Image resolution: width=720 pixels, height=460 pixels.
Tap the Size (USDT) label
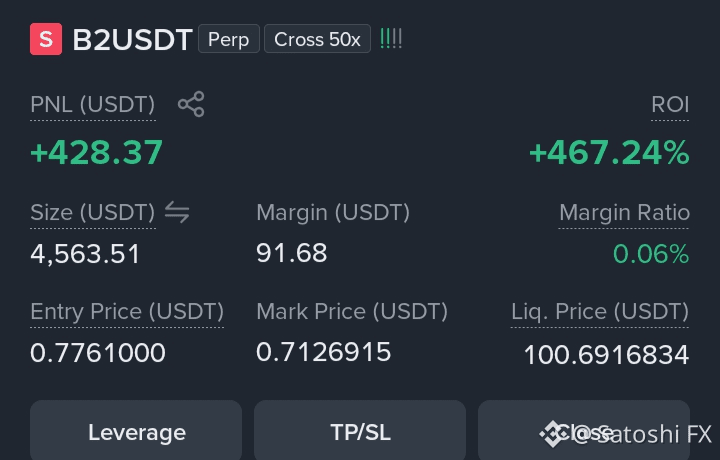click(93, 213)
